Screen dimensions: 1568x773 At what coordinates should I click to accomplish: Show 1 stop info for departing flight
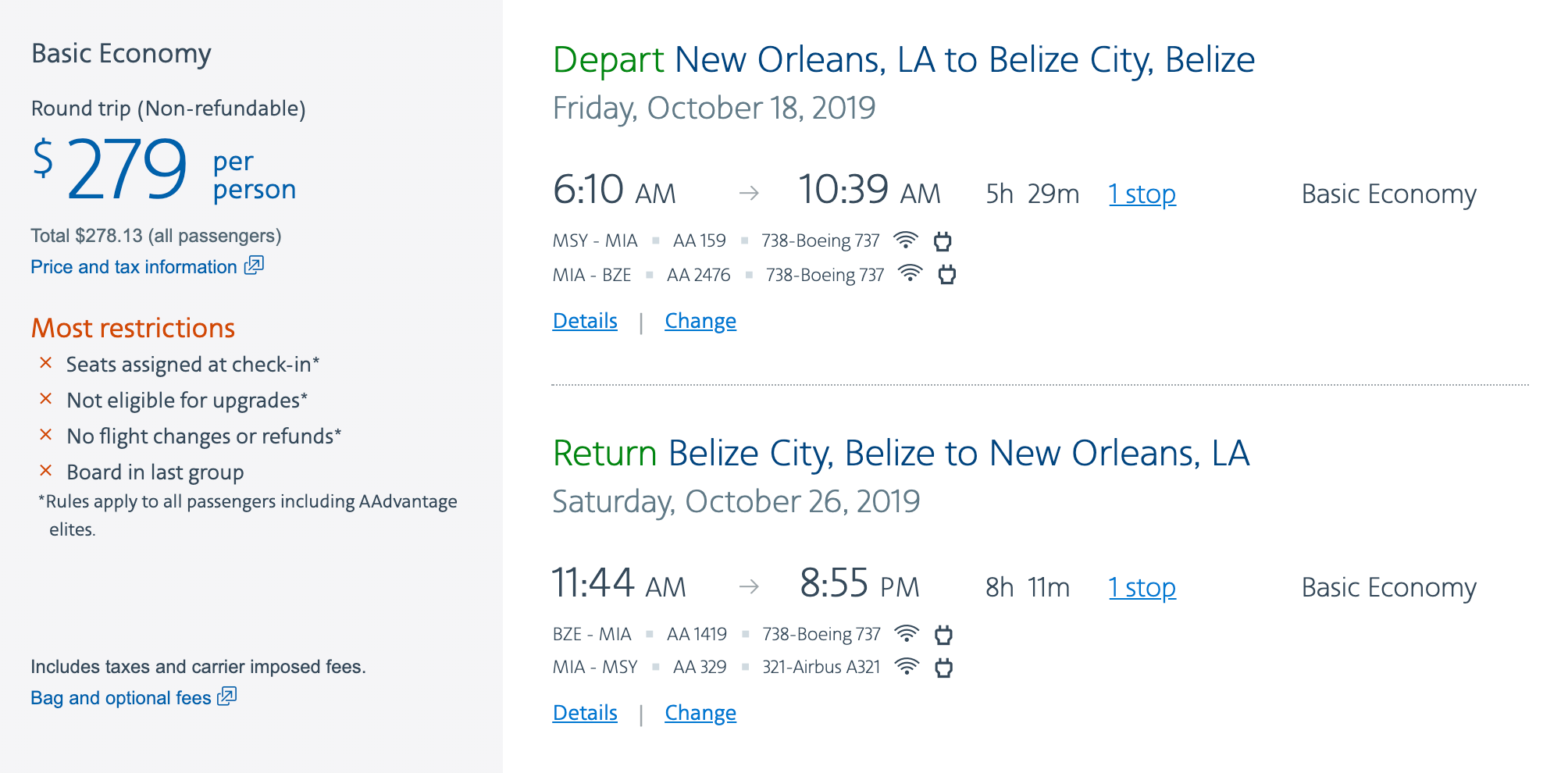point(1142,194)
